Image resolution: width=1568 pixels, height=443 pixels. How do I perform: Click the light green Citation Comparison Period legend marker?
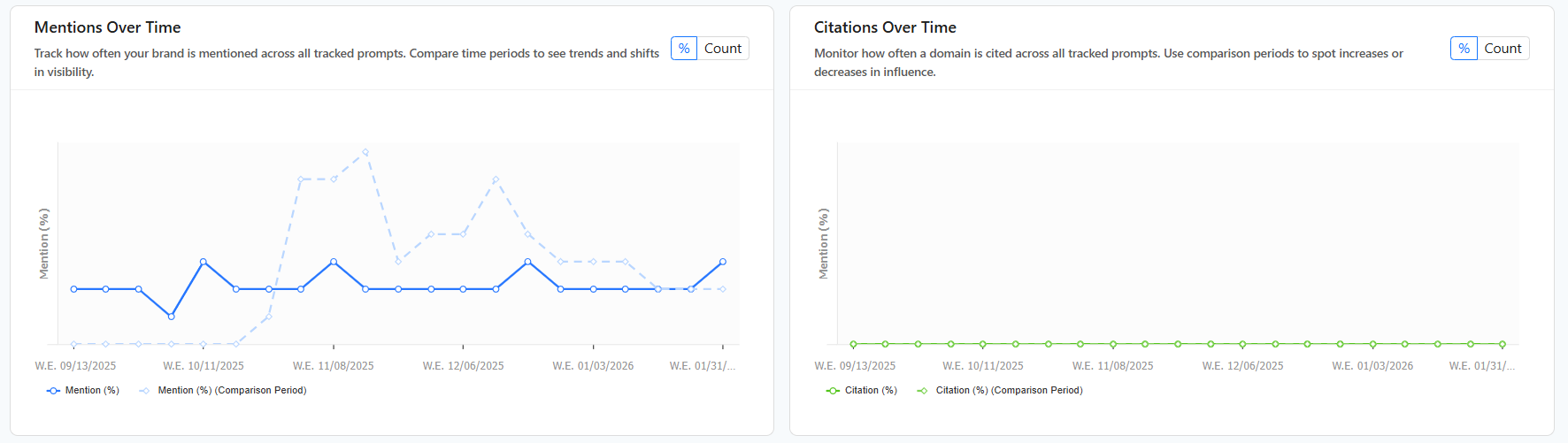(x=923, y=391)
